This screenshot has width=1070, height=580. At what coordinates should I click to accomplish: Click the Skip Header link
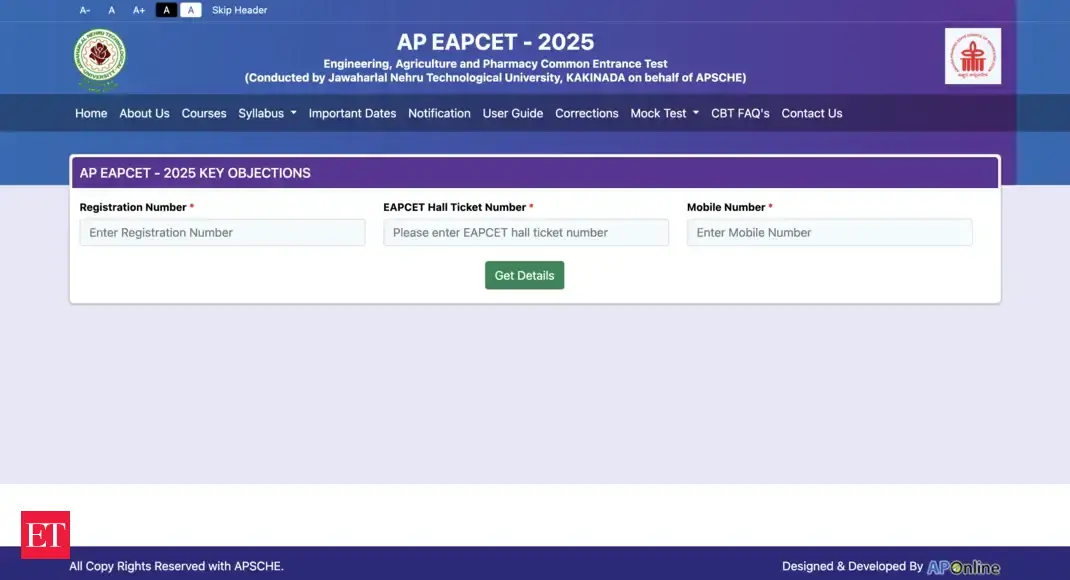(239, 10)
